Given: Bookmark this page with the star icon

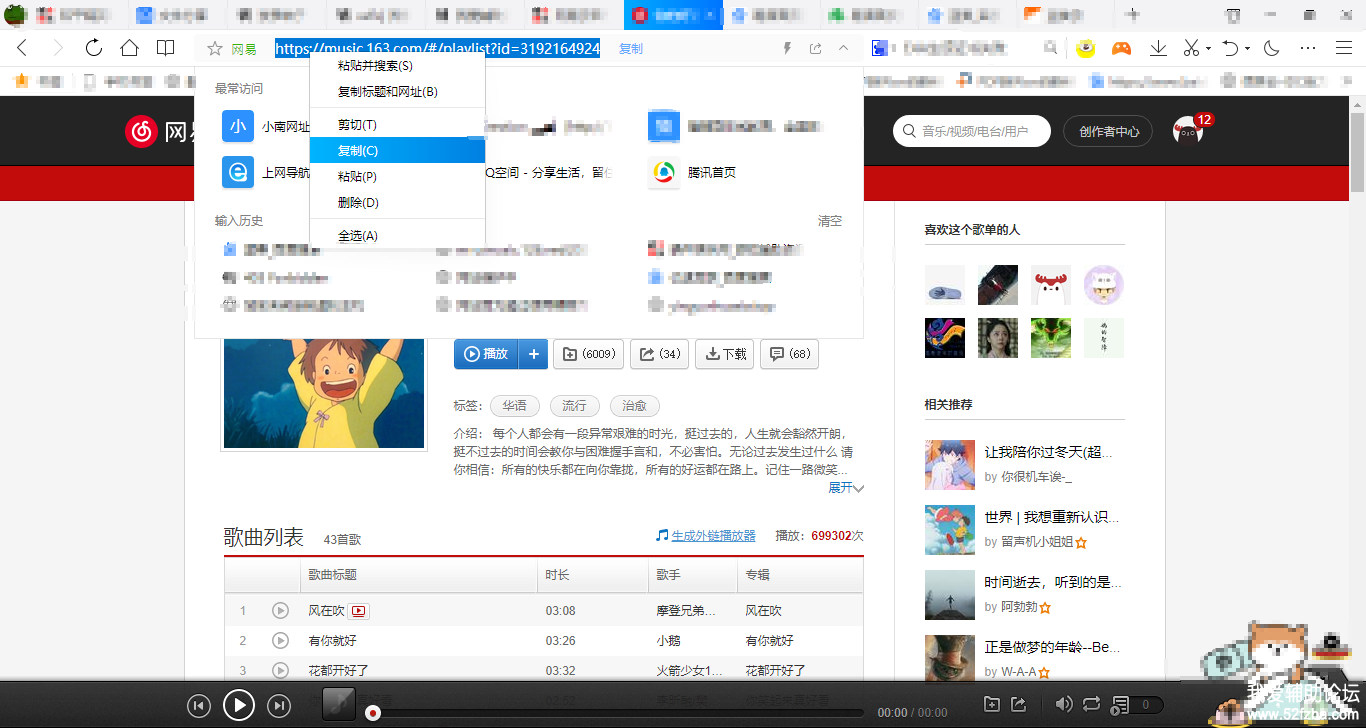Looking at the screenshot, I should 214,49.
